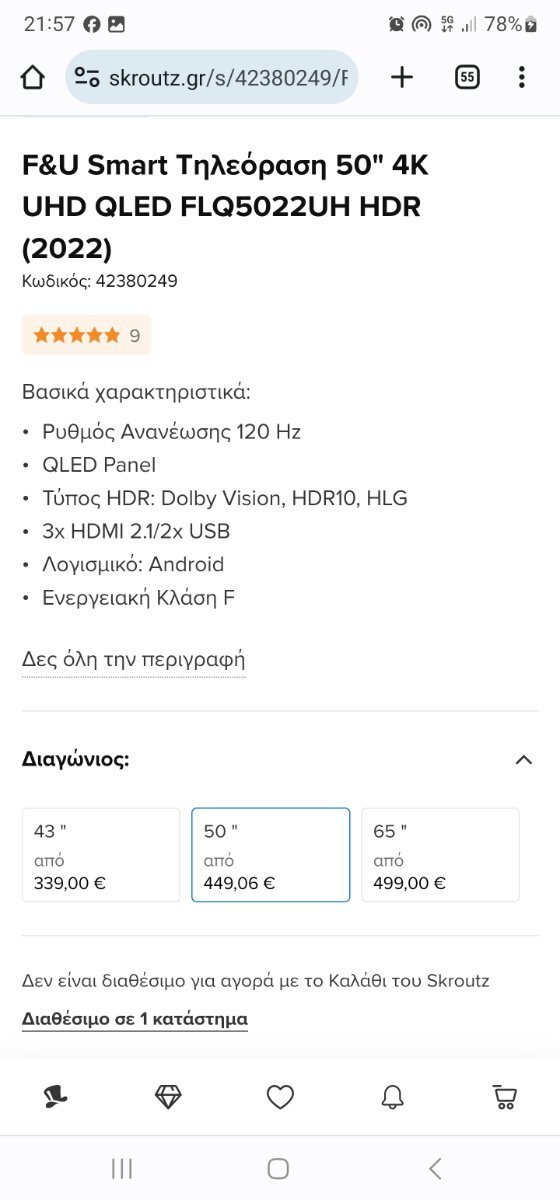Open the shopping cart icon in bottom bar
Image resolution: width=560 pixels, height=1200 pixels.
505,1097
